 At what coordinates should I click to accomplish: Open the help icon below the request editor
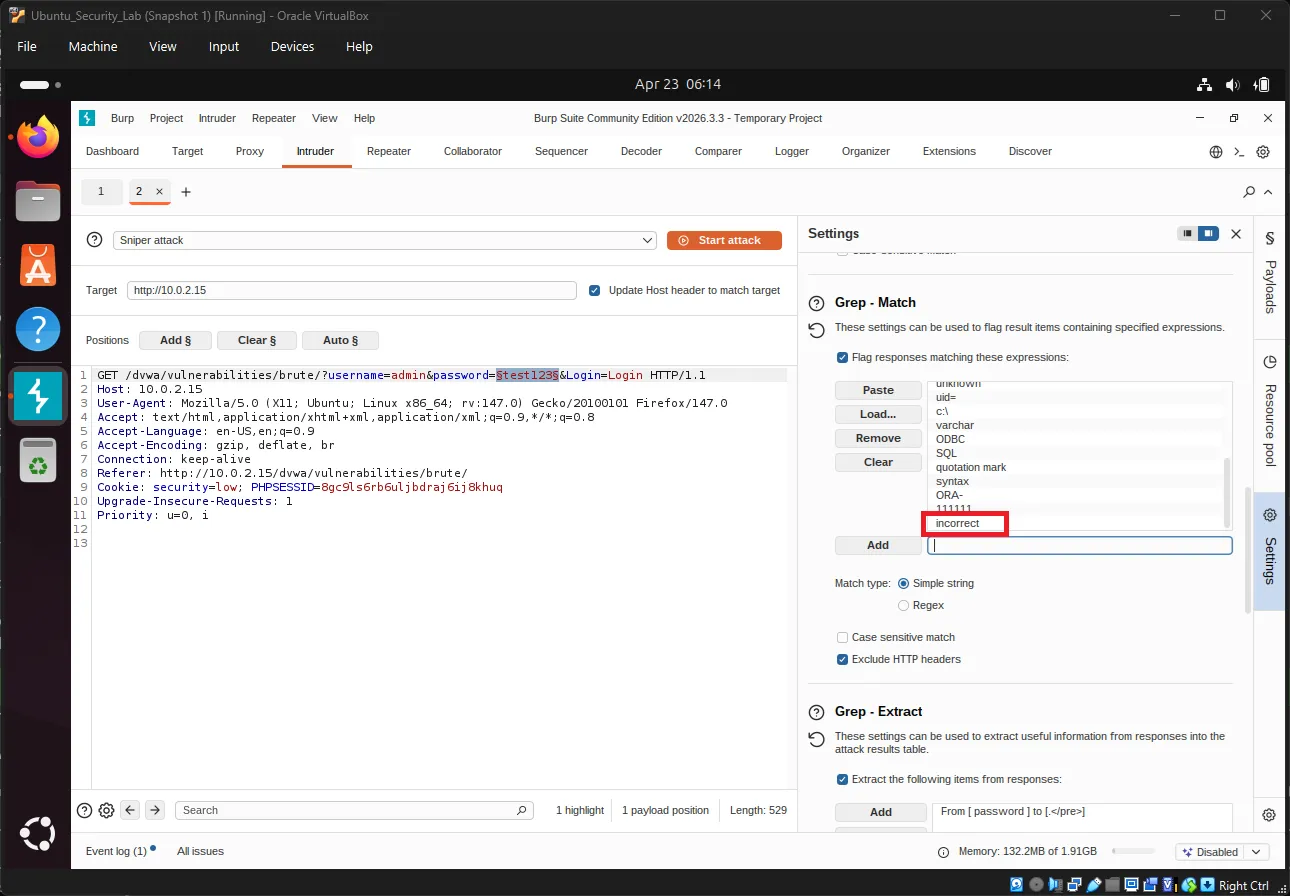pyautogui.click(x=84, y=810)
